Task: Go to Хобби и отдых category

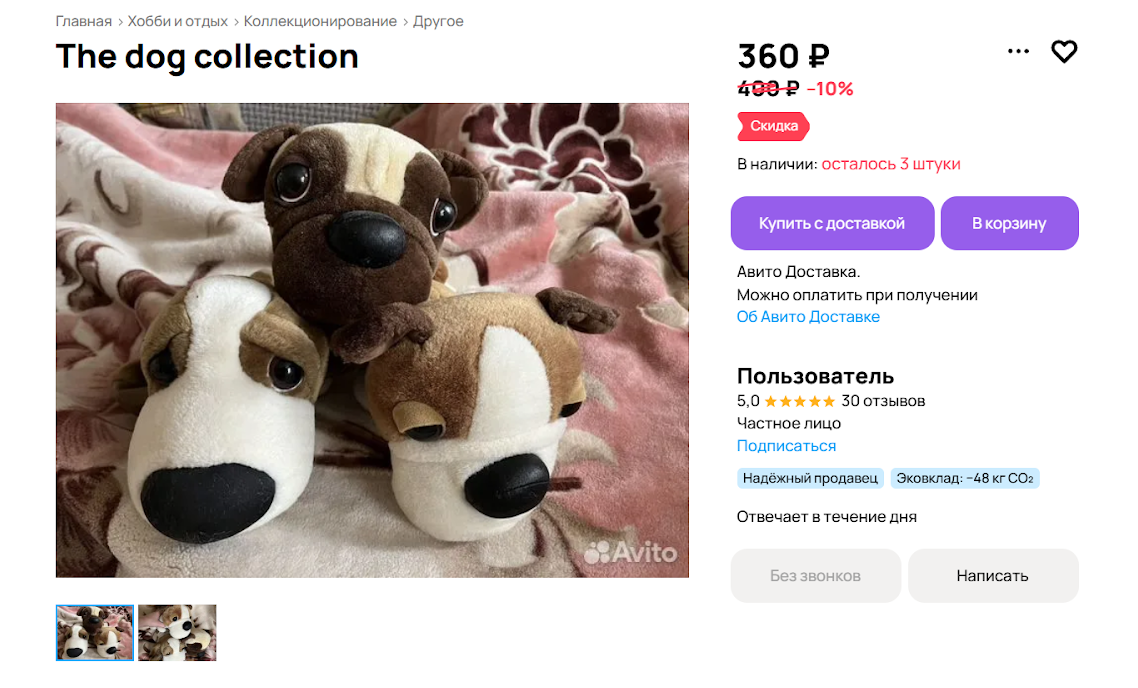Action: (x=178, y=21)
